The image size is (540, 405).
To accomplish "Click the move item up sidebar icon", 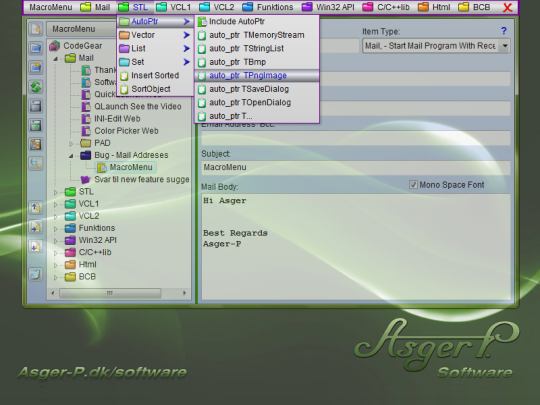I will (x=35, y=208).
